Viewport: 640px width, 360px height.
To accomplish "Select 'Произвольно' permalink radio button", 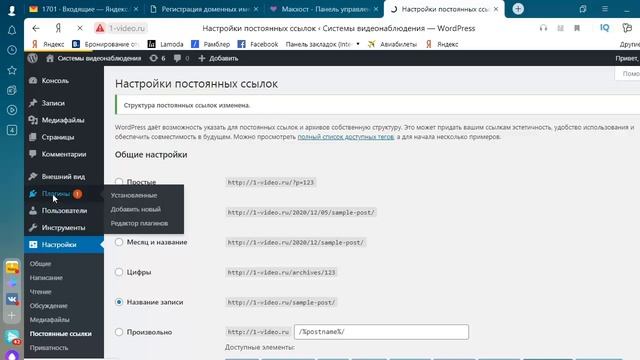I will 119,332.
